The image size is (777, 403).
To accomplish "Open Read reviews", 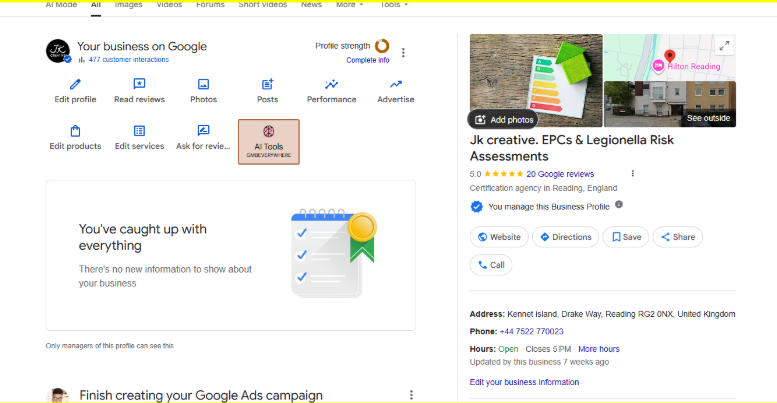I will (139, 91).
